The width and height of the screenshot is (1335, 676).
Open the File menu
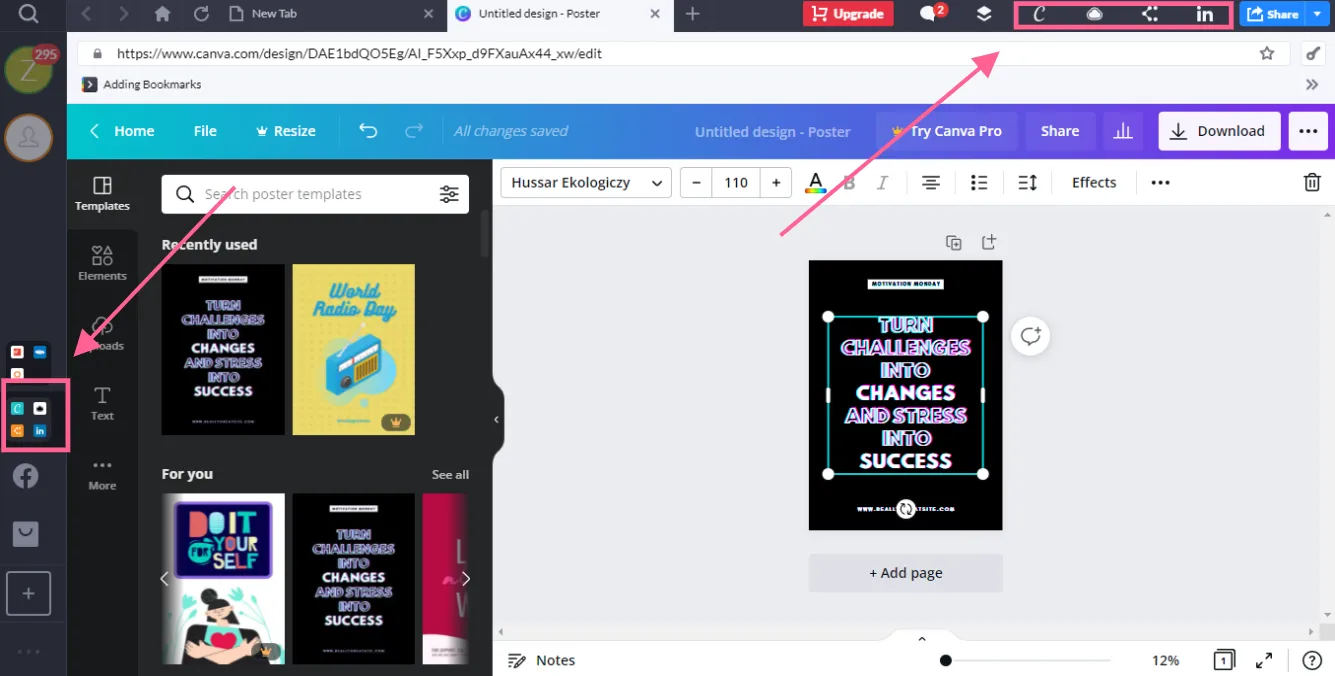205,131
